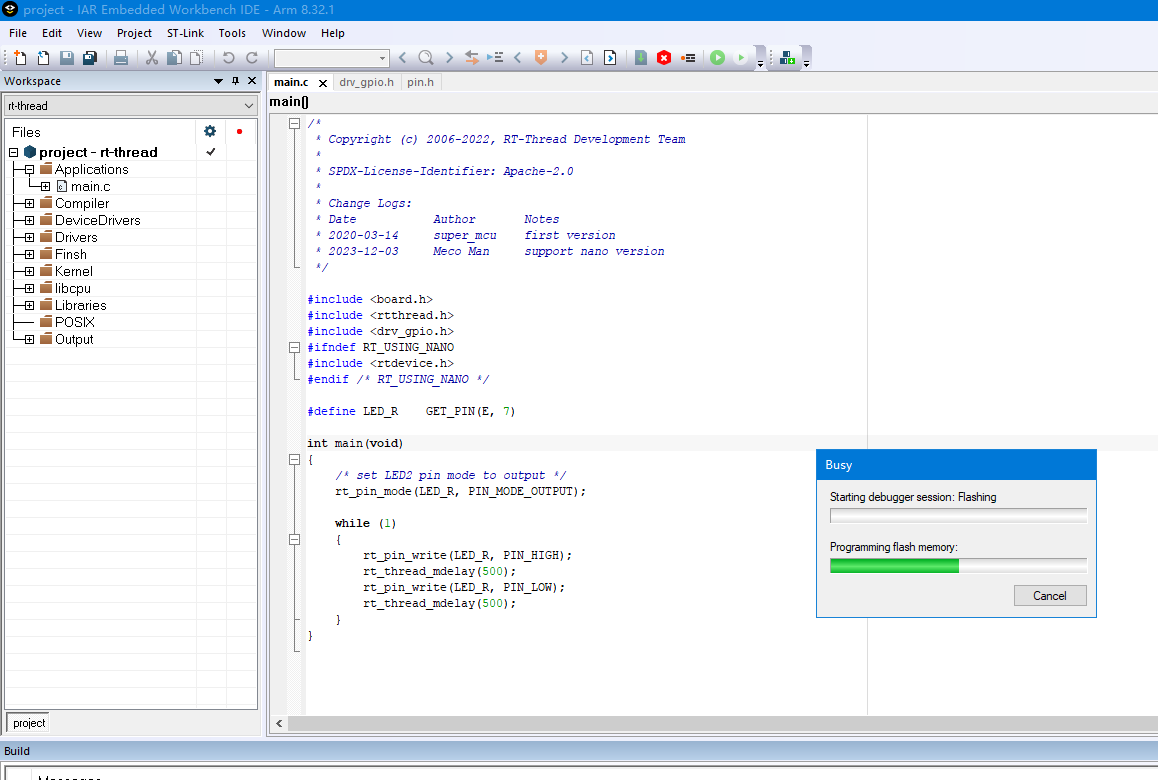Expand the main.c file node
Image resolution: width=1158 pixels, height=780 pixels.
point(45,186)
